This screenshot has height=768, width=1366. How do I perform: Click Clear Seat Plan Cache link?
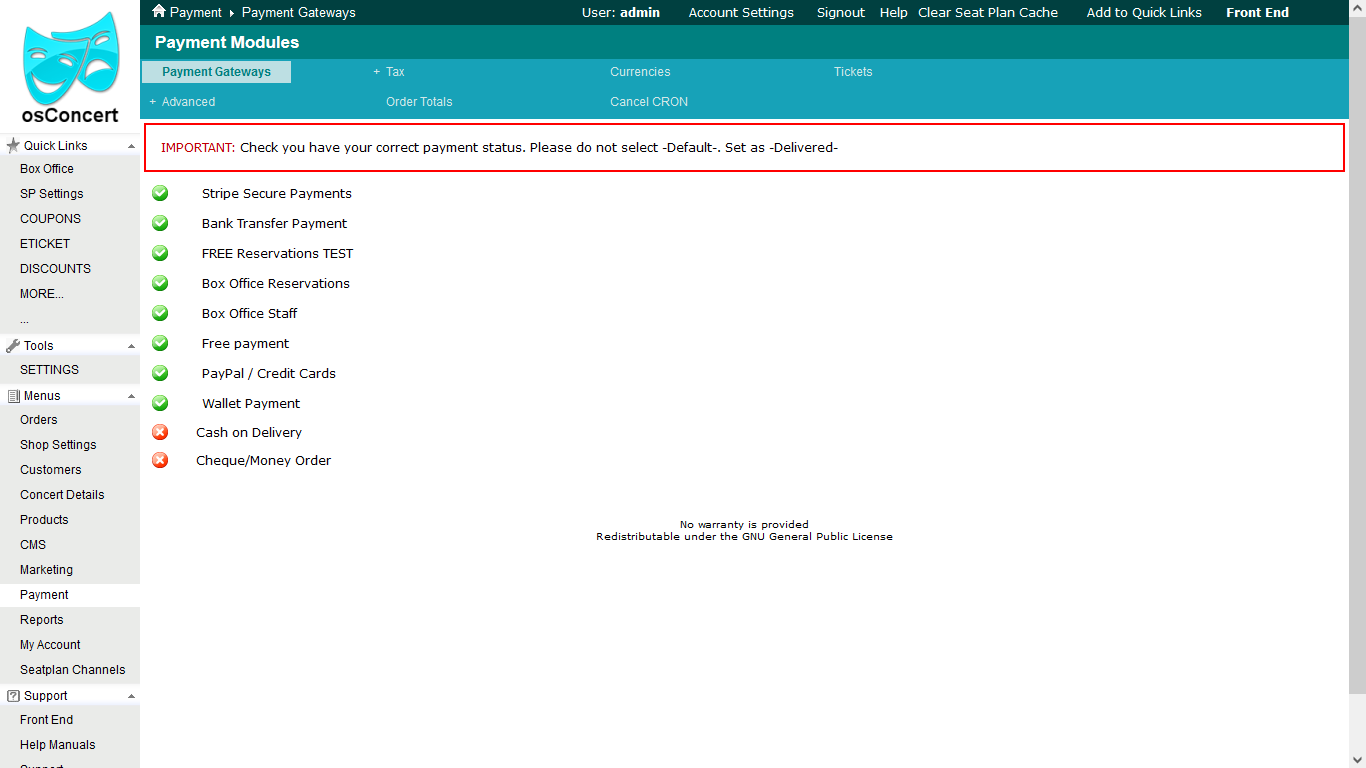tap(987, 13)
